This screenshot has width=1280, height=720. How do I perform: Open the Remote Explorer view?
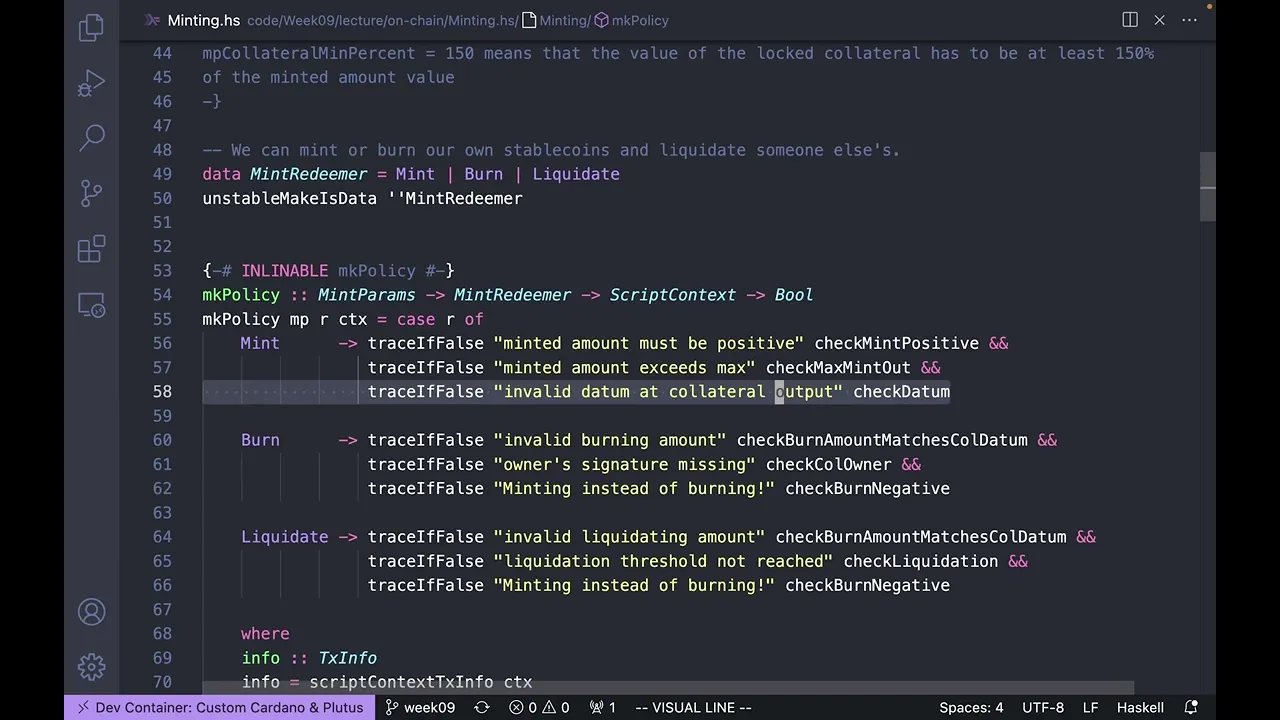91,305
